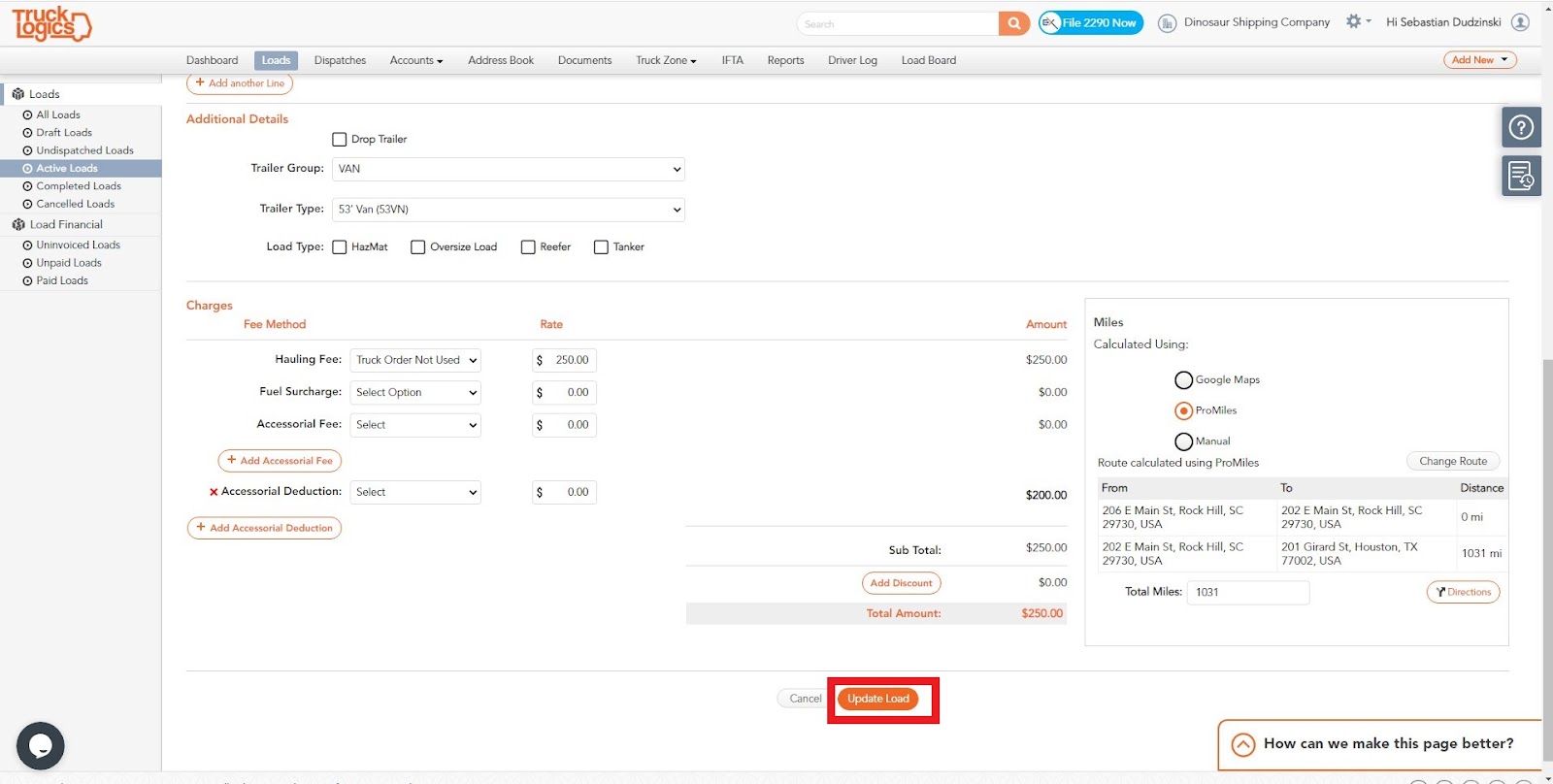Image resolution: width=1553 pixels, height=784 pixels.
Task: Switch to the Documents tab
Action: click(x=584, y=60)
